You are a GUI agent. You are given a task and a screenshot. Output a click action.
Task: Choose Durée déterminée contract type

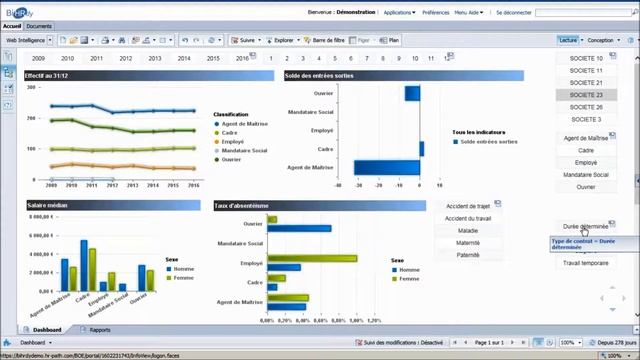(x=585, y=226)
